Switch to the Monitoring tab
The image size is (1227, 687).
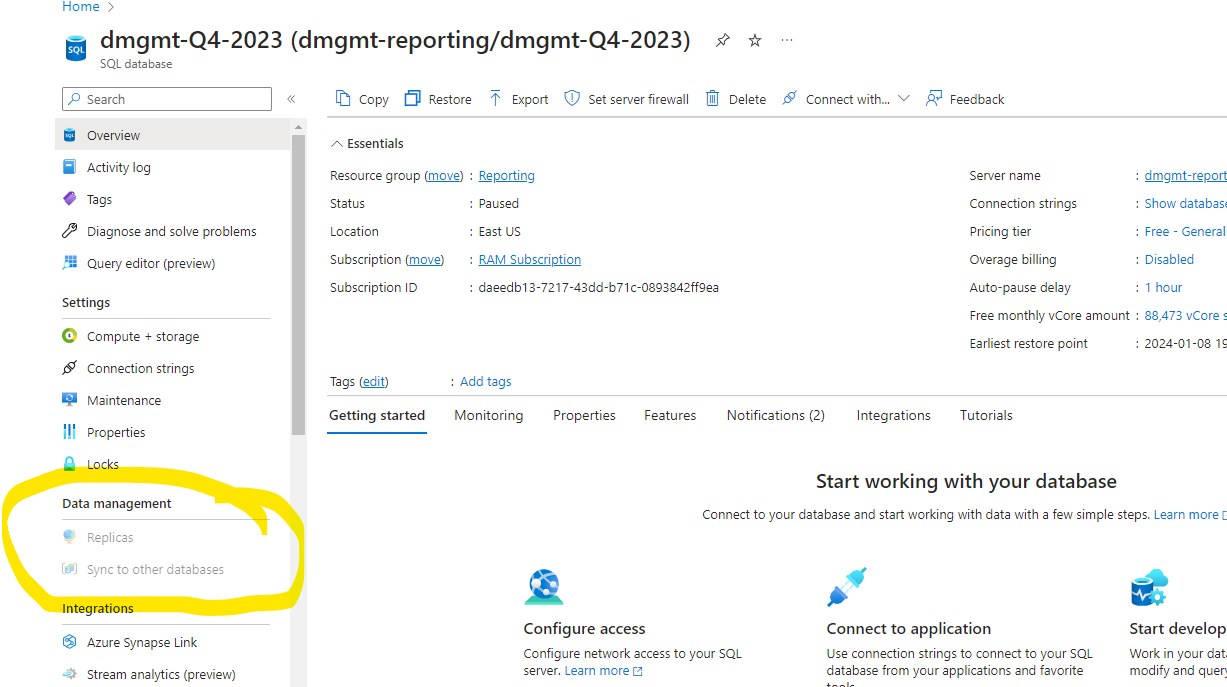click(488, 415)
